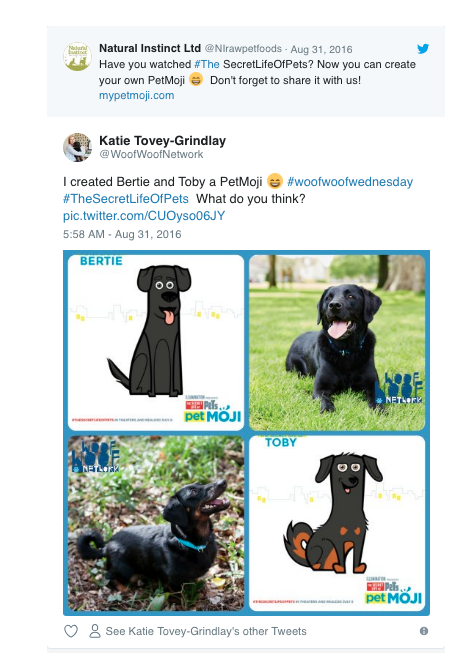
Task: Open the #TheSecretLifeOfPets hashtag in Katie's tweet
Action: click(x=126, y=199)
